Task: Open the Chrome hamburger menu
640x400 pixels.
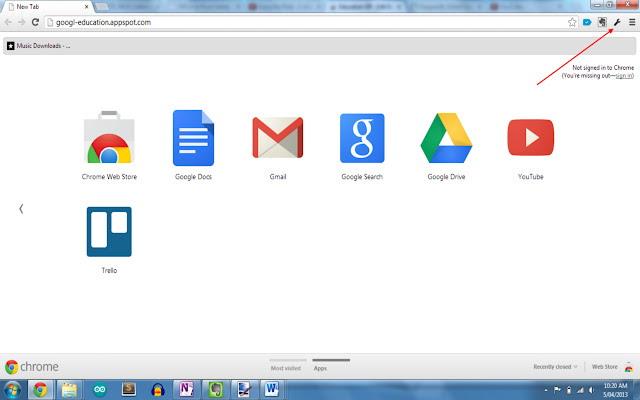Action: [x=632, y=22]
